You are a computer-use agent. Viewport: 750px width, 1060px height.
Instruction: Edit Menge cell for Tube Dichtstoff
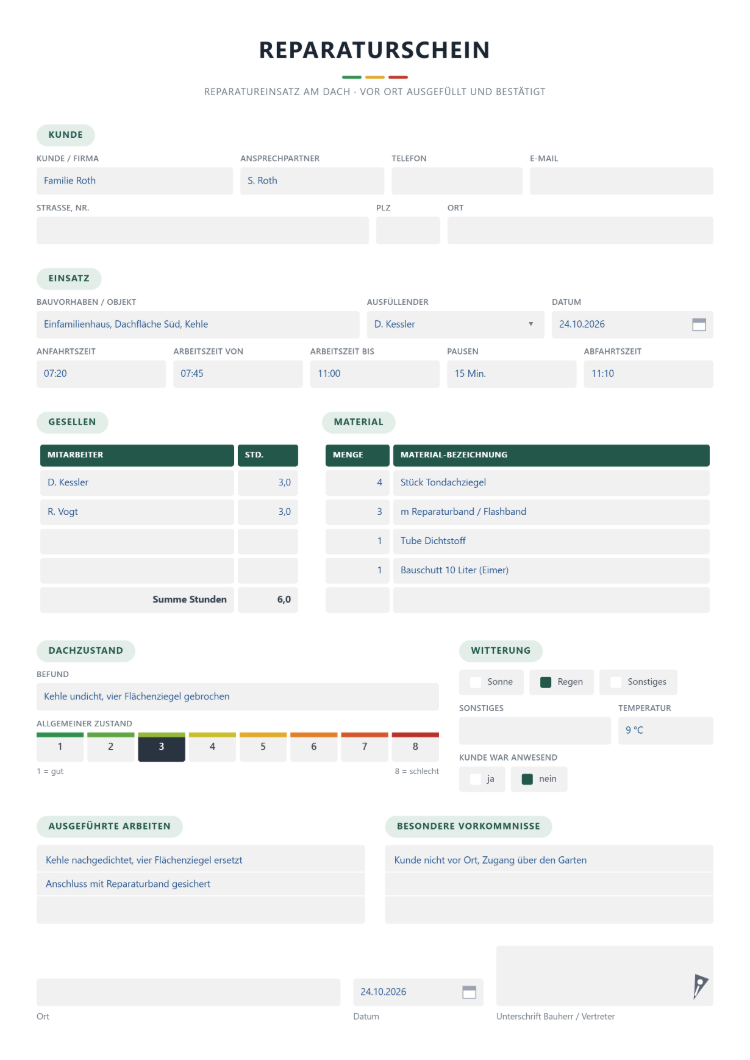(x=358, y=541)
